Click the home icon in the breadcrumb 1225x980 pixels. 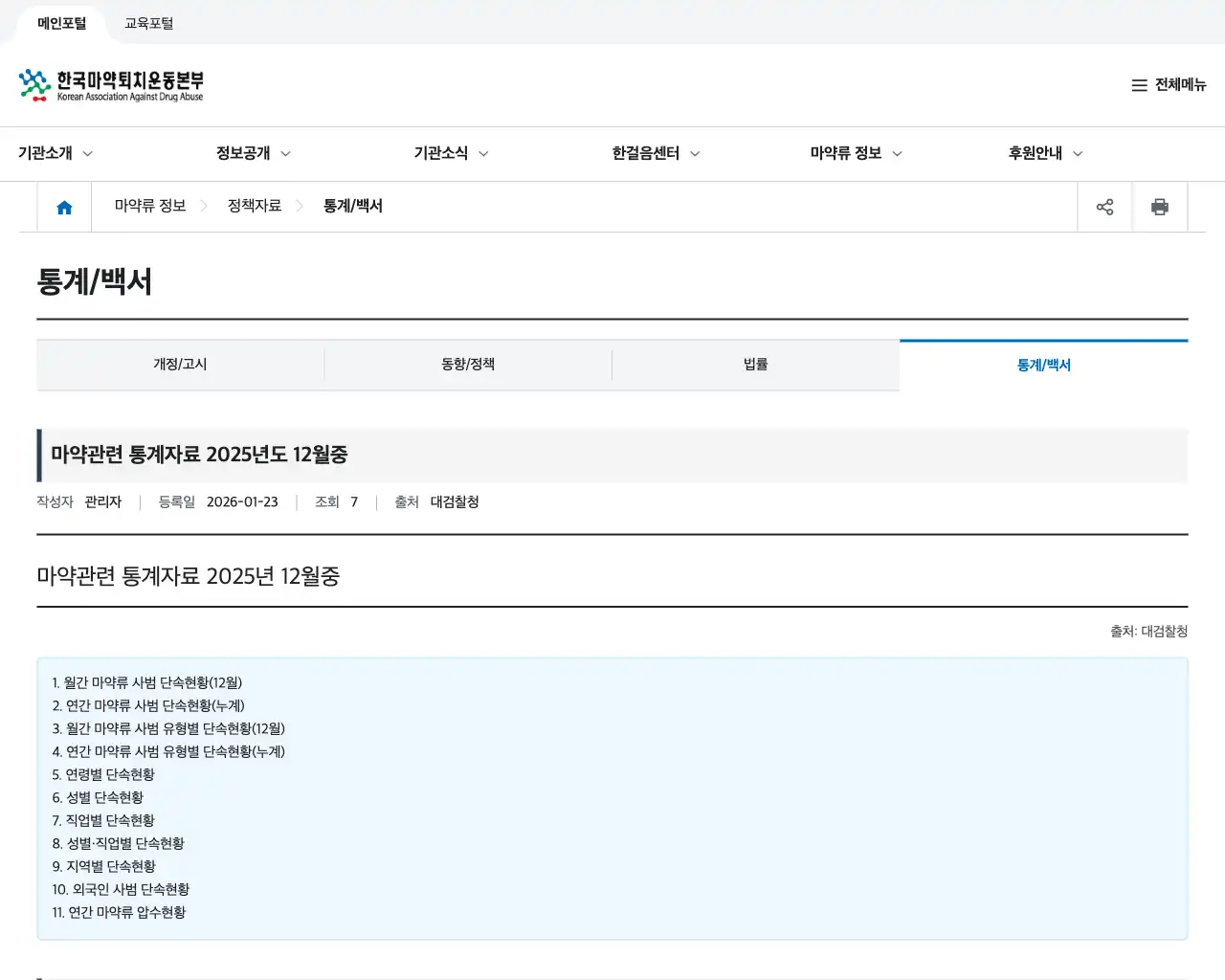pyautogui.click(x=63, y=206)
